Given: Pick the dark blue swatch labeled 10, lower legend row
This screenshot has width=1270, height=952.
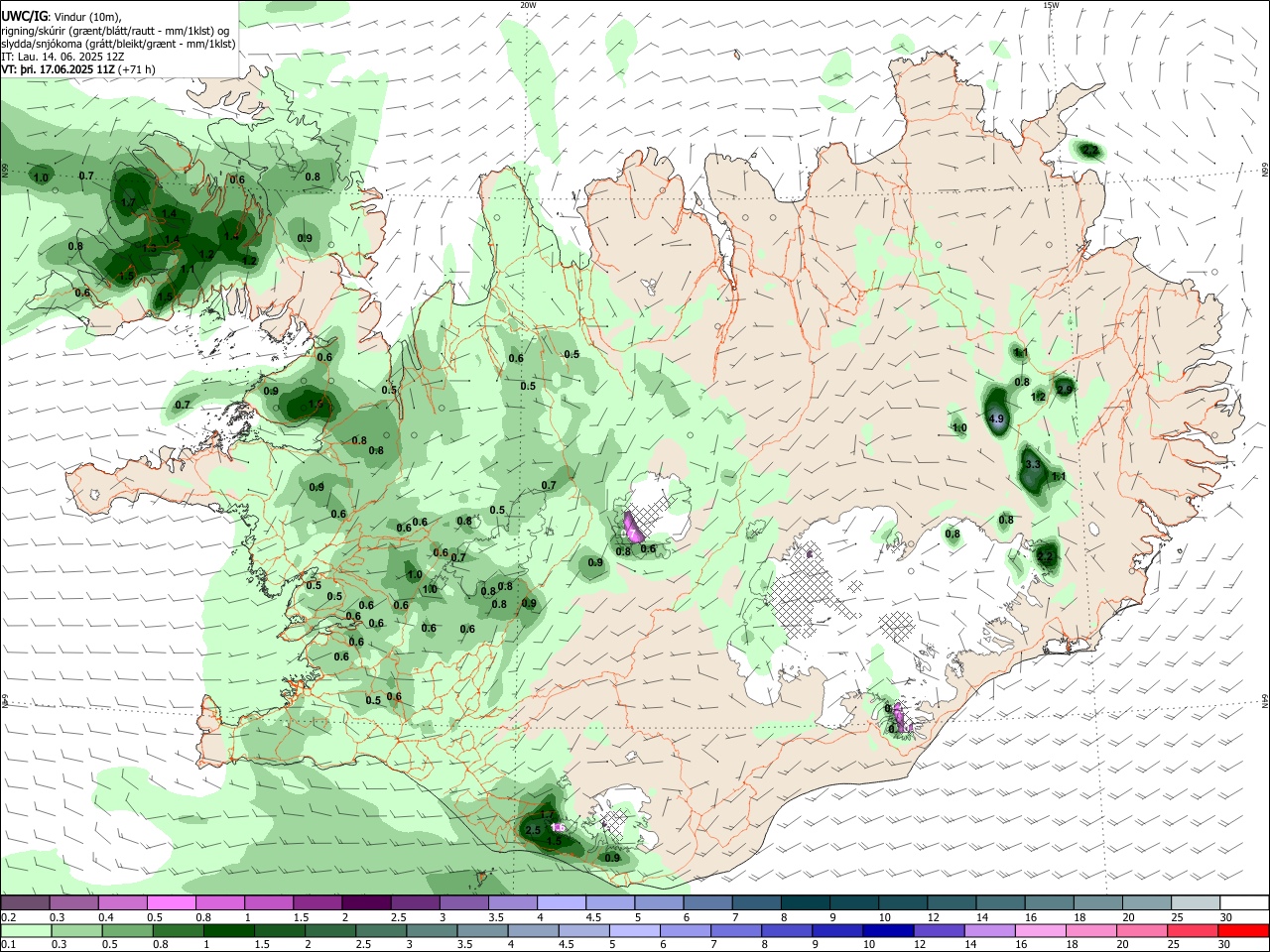Looking at the screenshot, I should (x=886, y=930).
